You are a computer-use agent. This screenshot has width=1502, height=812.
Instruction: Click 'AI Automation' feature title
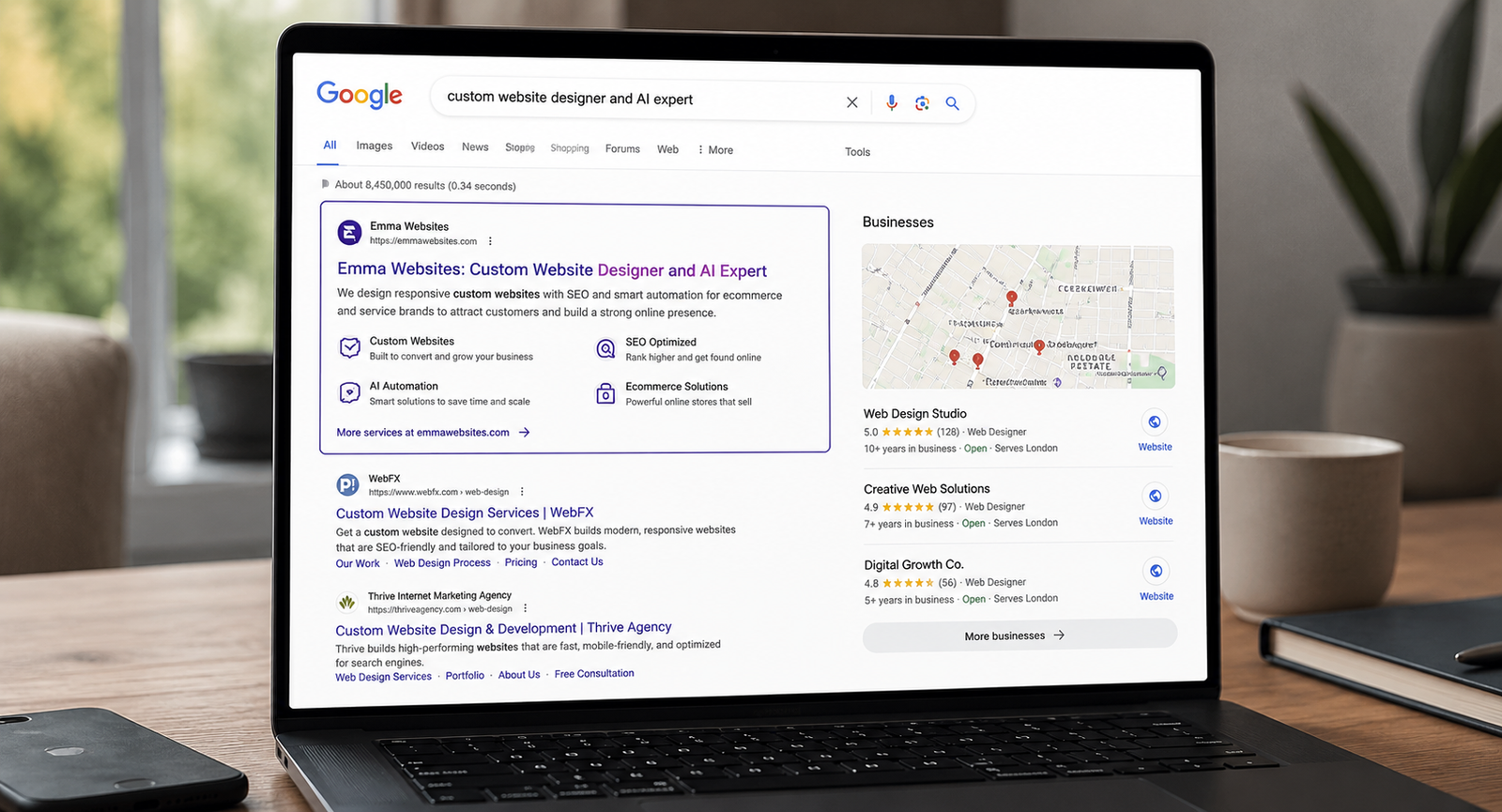click(404, 386)
